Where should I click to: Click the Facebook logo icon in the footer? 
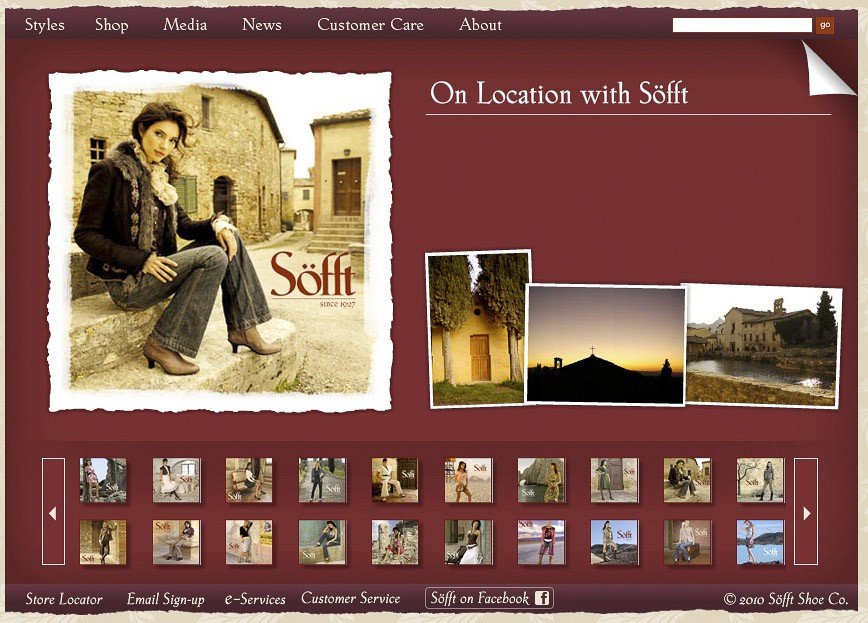(x=542, y=598)
